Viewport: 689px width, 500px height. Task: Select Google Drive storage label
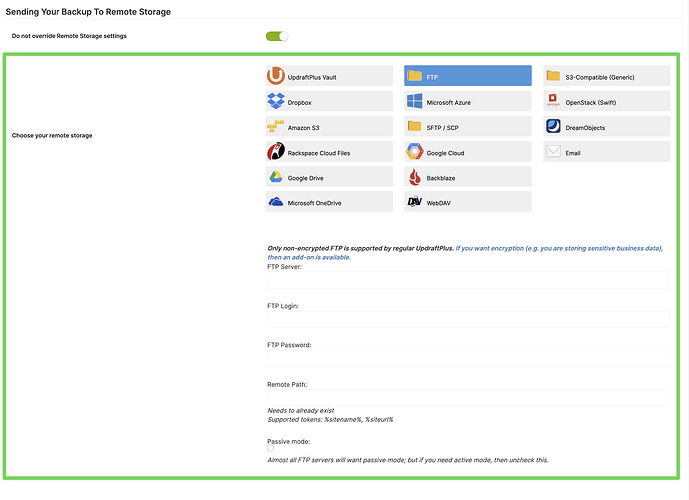click(305, 178)
